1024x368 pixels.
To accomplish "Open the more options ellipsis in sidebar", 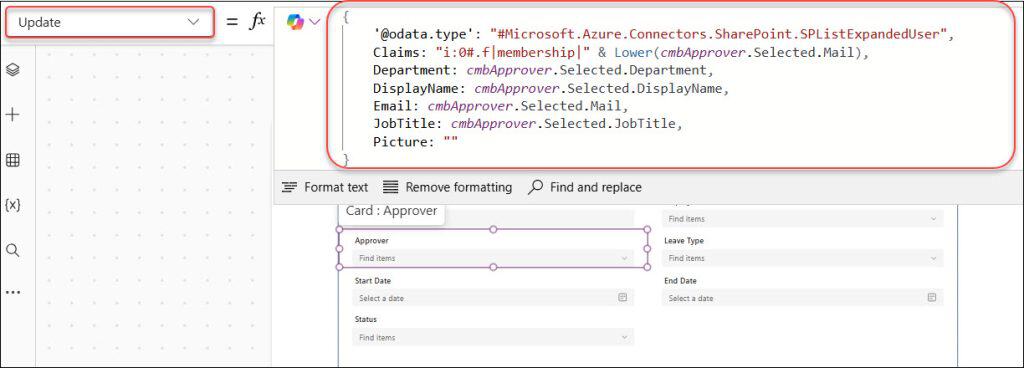I will (12, 292).
